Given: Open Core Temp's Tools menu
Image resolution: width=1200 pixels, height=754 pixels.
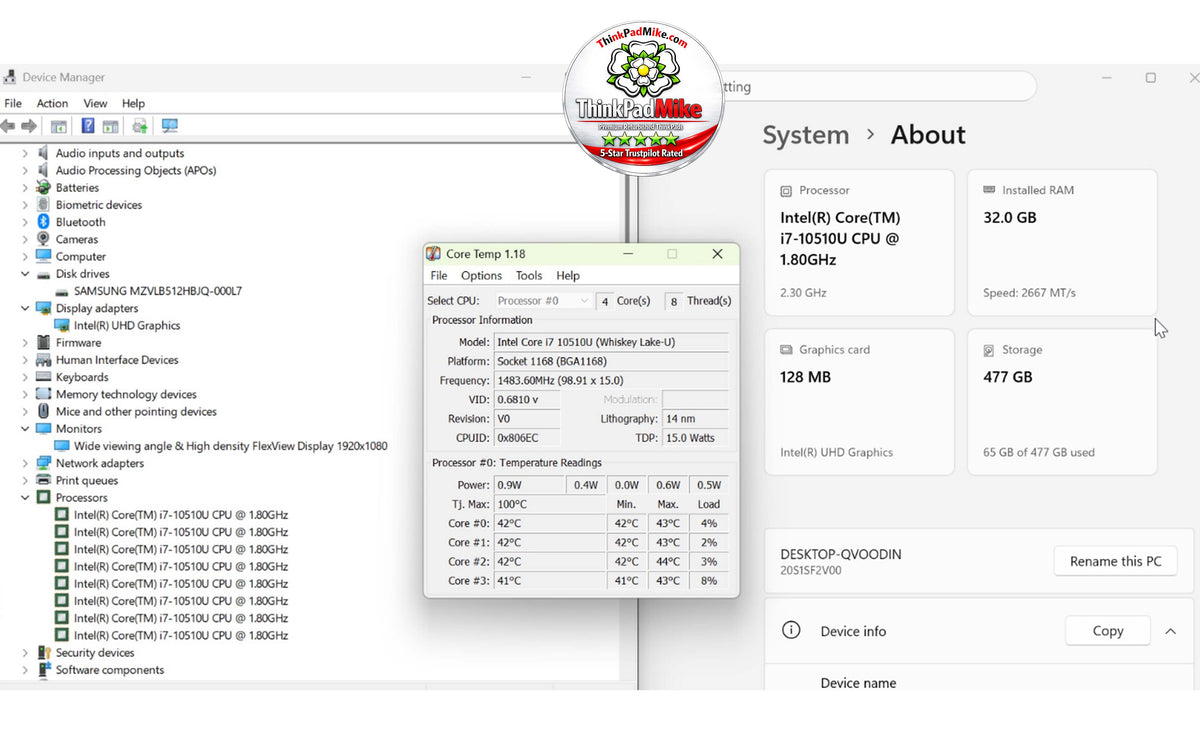Looking at the screenshot, I should point(529,276).
